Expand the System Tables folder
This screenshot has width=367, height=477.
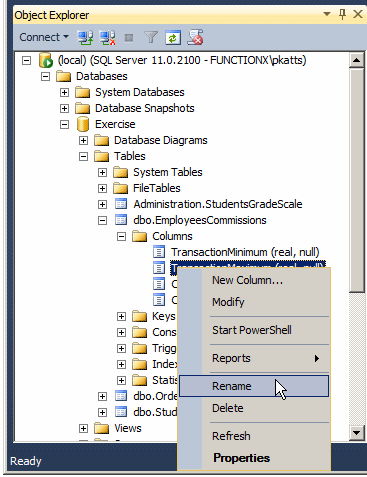tap(102, 172)
